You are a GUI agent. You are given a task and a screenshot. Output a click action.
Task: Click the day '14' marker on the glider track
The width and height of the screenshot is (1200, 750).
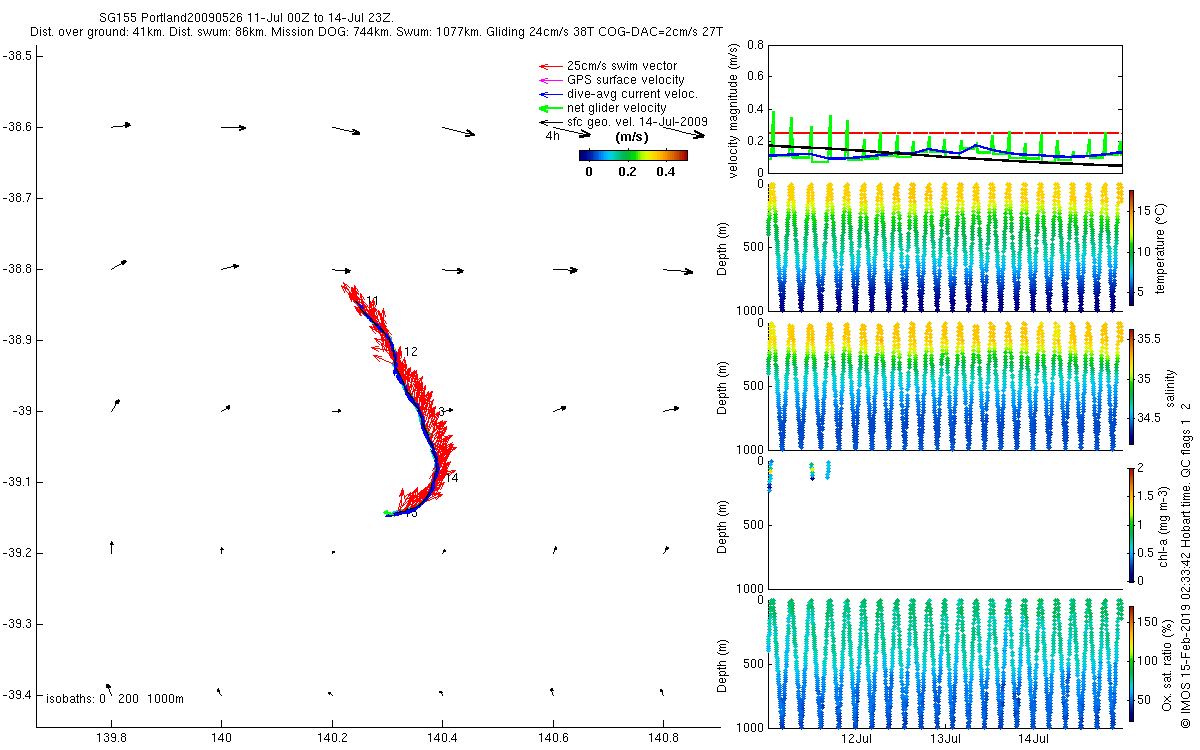(452, 478)
